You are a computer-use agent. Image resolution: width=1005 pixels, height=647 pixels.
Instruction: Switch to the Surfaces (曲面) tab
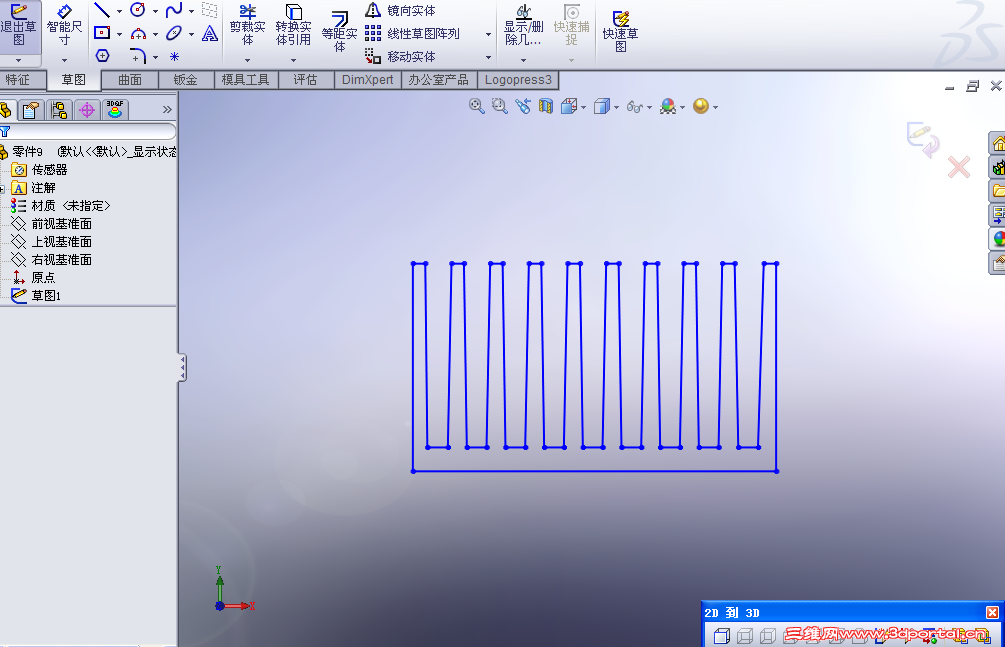coord(130,80)
